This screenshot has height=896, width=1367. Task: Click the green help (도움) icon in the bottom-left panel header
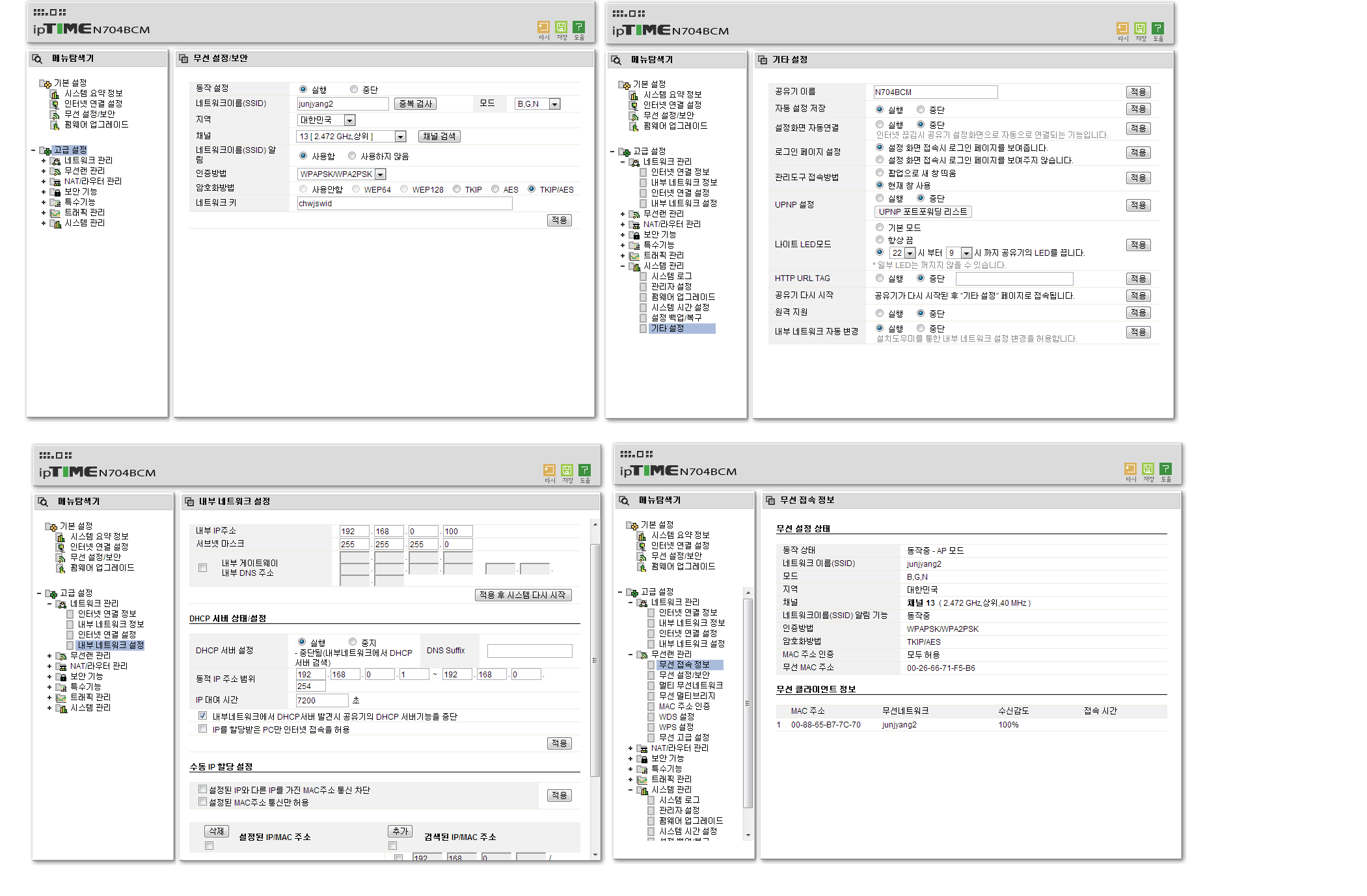click(x=584, y=470)
